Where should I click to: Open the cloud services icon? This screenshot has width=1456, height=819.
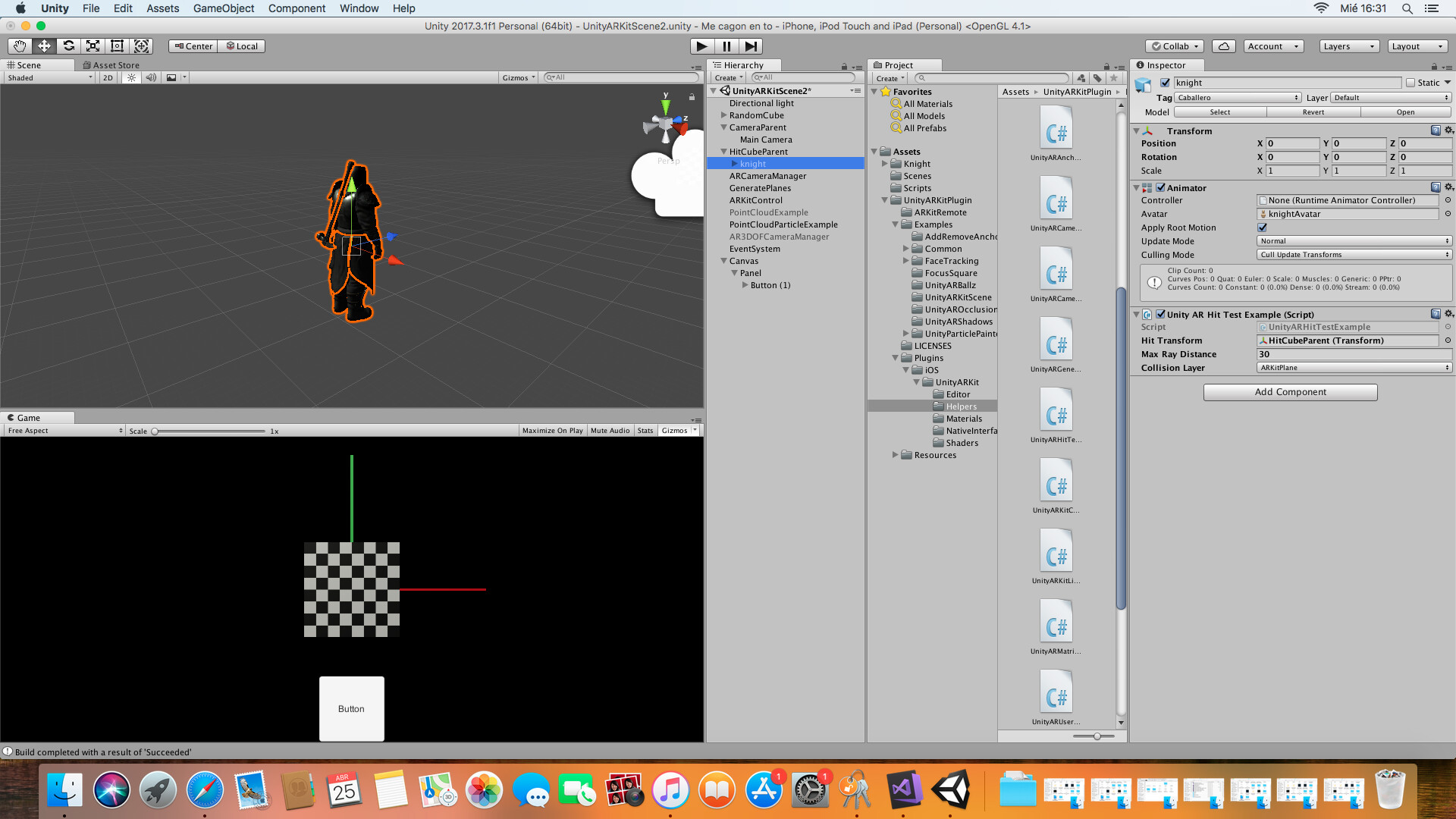[x=1223, y=46]
